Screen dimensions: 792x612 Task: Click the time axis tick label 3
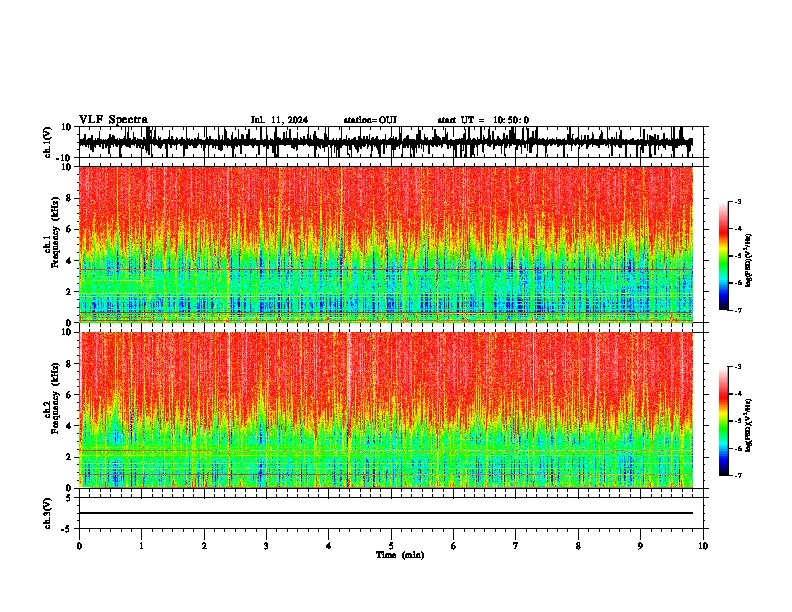(266, 546)
